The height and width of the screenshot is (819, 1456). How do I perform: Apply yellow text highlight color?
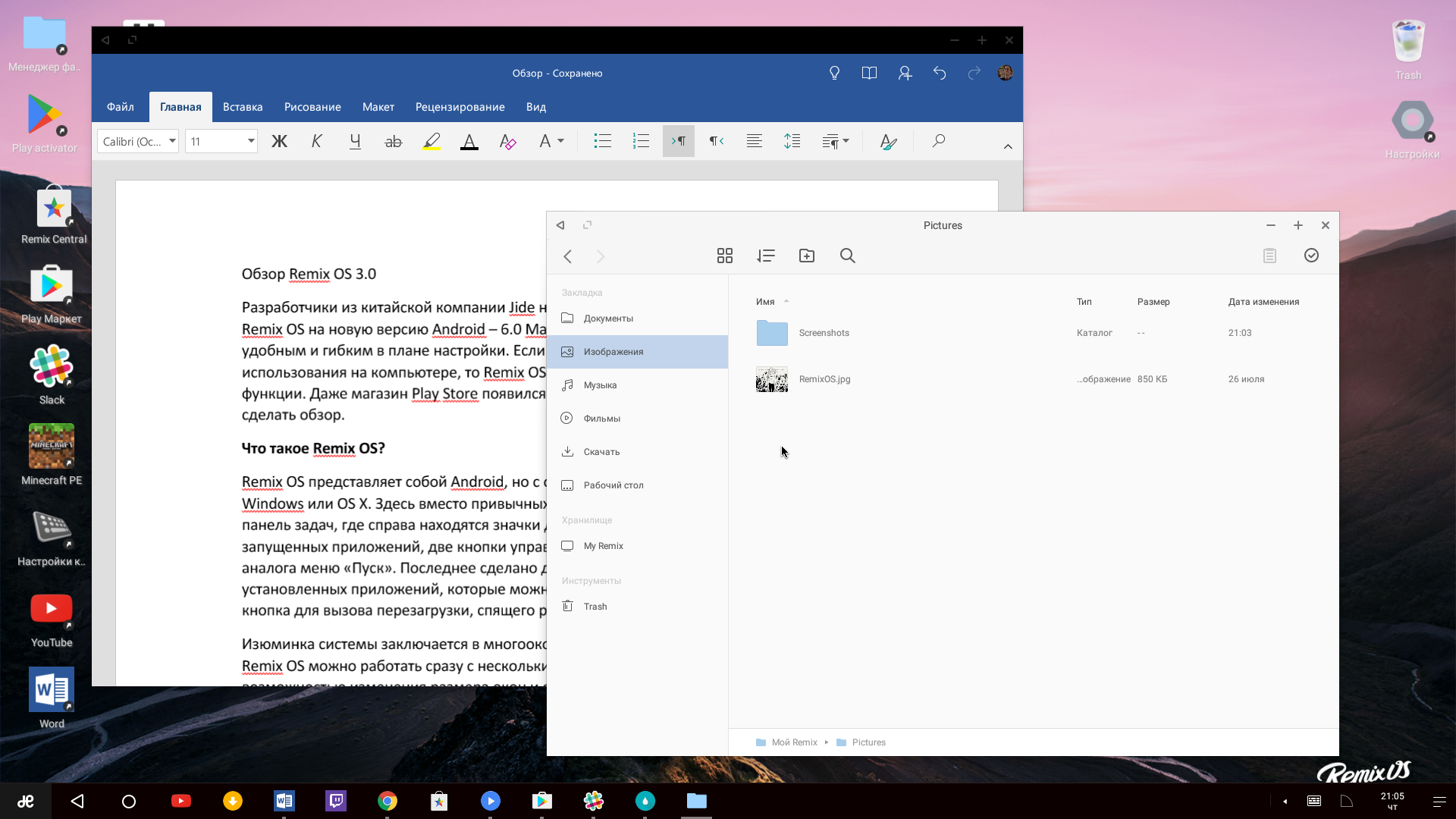point(431,141)
